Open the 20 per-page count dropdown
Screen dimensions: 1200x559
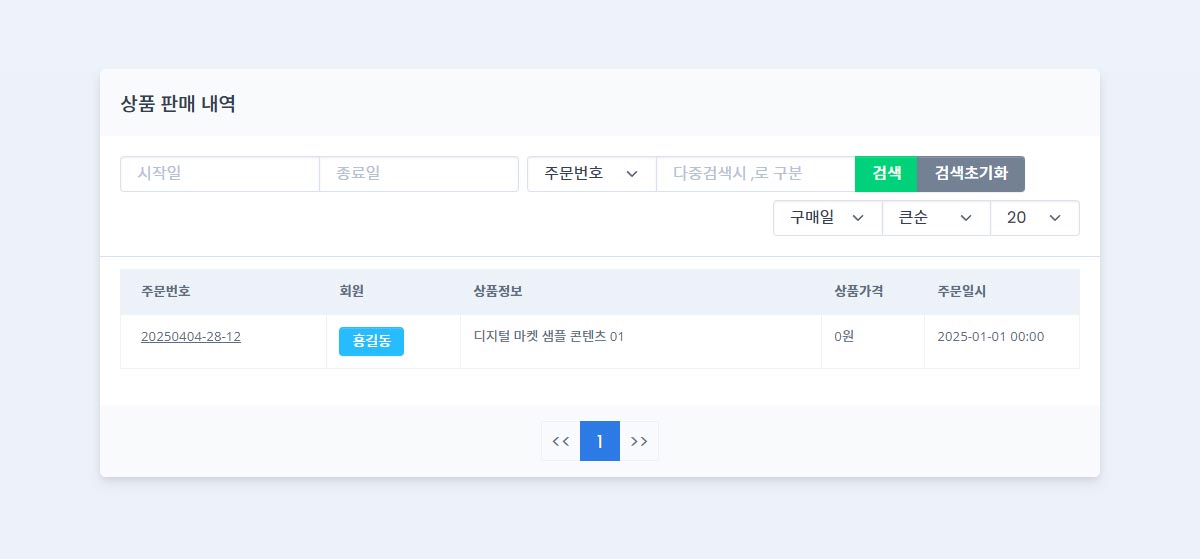(1035, 218)
